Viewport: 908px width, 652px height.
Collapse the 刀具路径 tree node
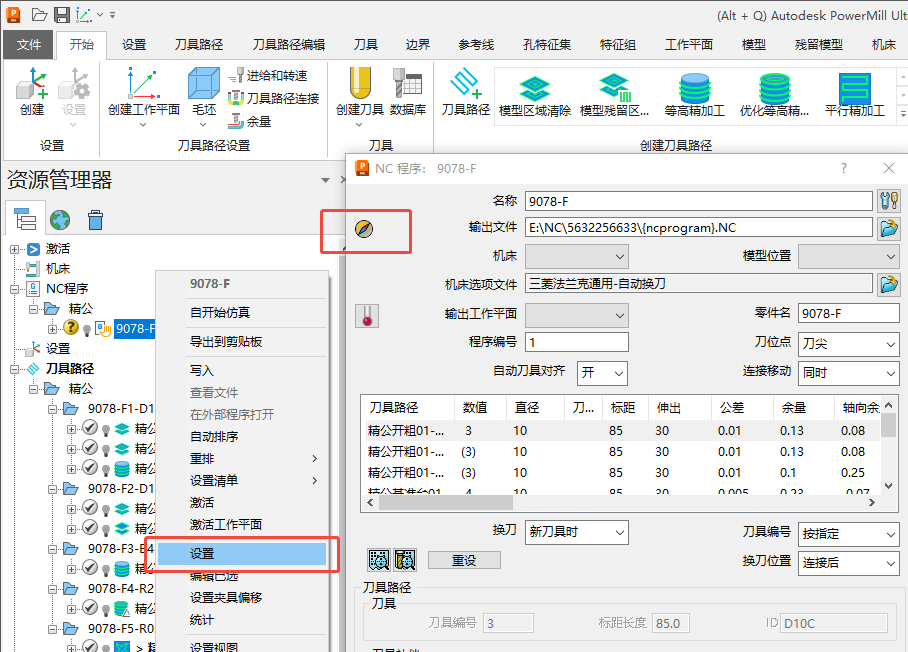[x=15, y=368]
